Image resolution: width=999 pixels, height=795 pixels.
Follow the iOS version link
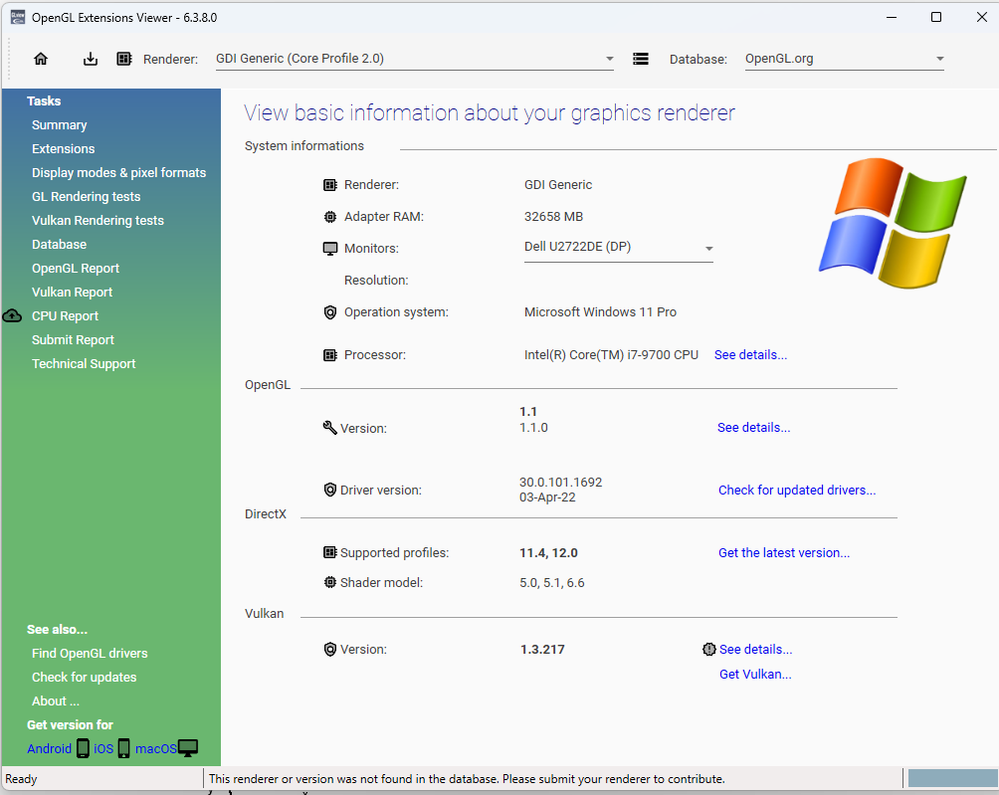click(x=103, y=748)
